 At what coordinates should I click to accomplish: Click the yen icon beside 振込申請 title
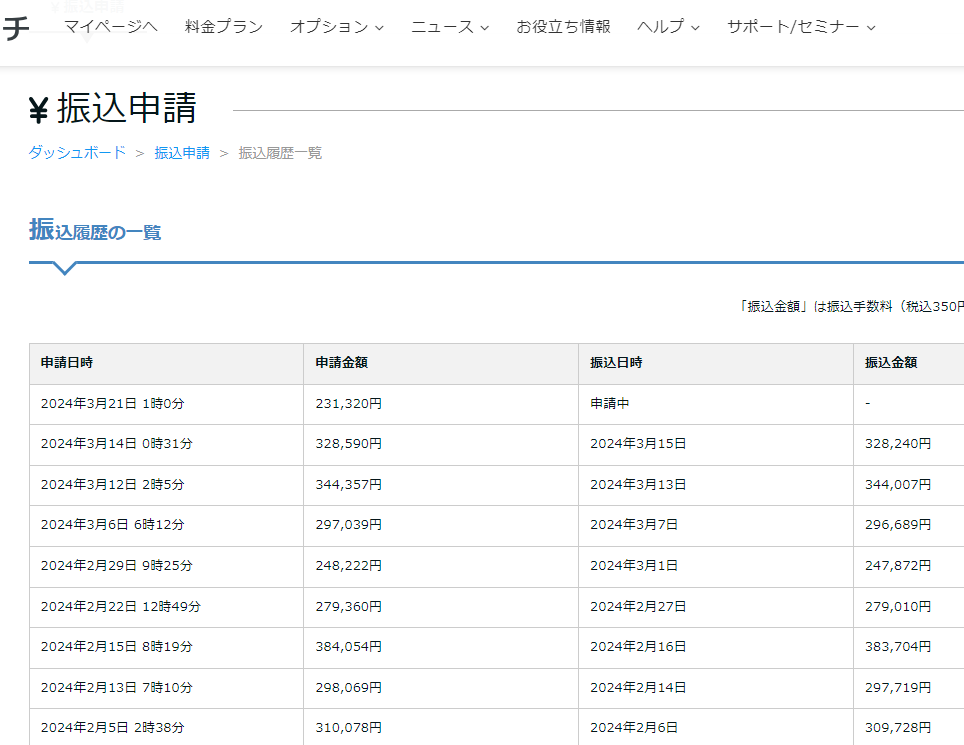point(38,110)
